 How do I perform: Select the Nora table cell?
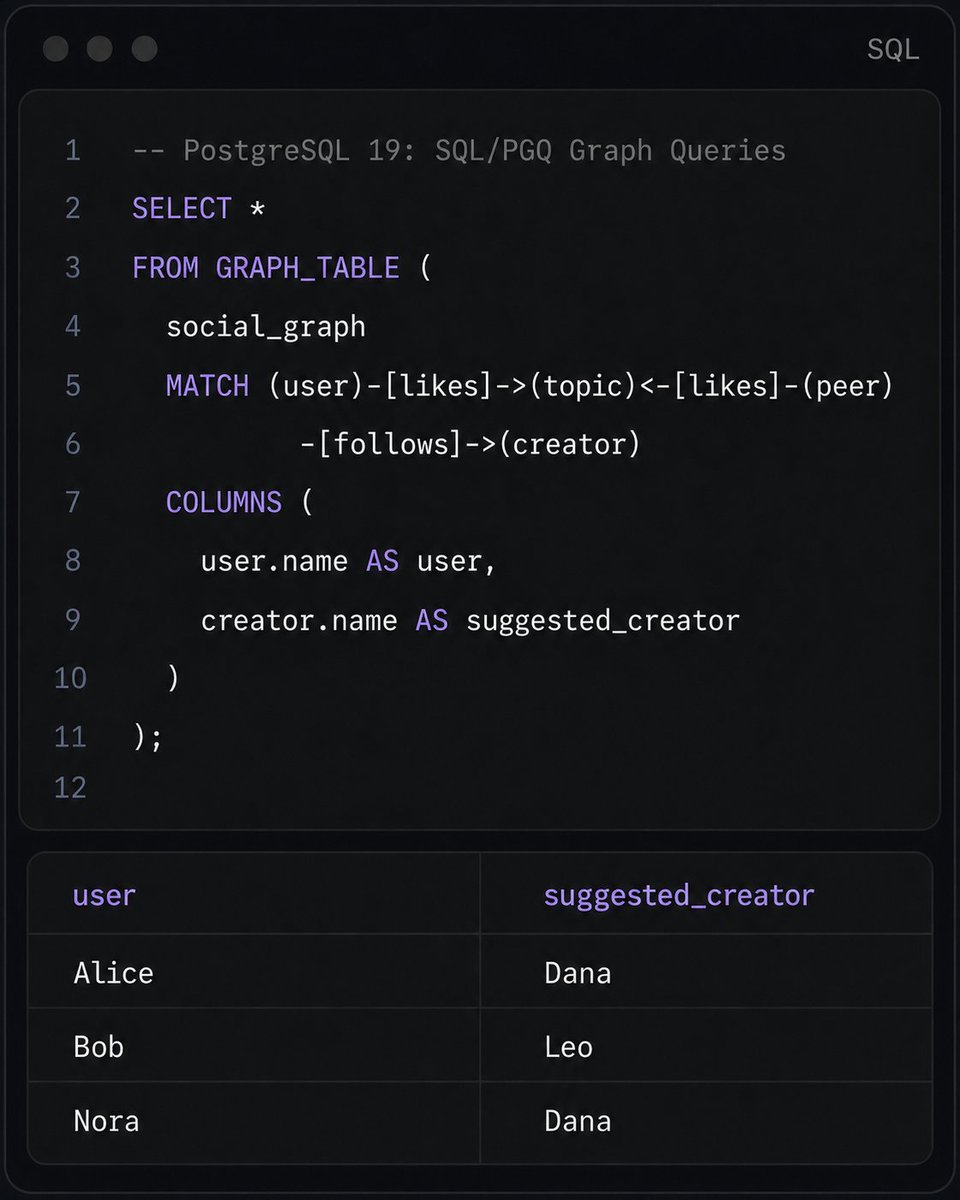[x=254, y=1121]
